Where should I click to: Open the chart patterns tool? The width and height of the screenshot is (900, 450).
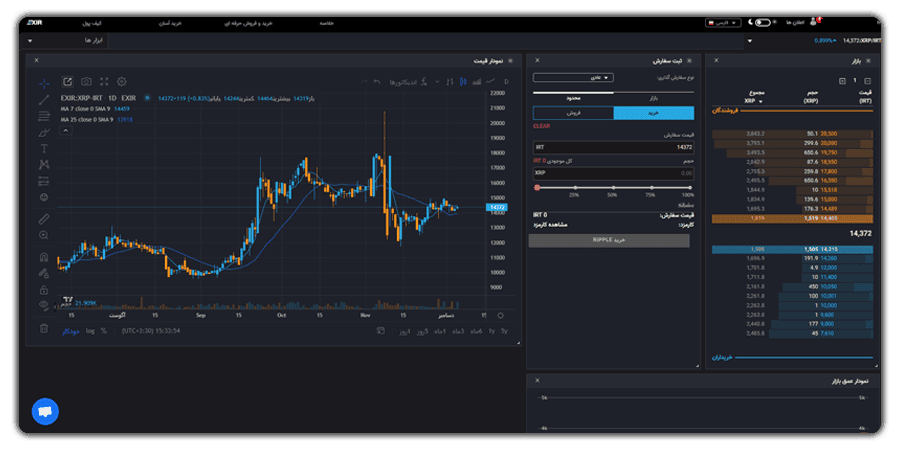click(44, 165)
